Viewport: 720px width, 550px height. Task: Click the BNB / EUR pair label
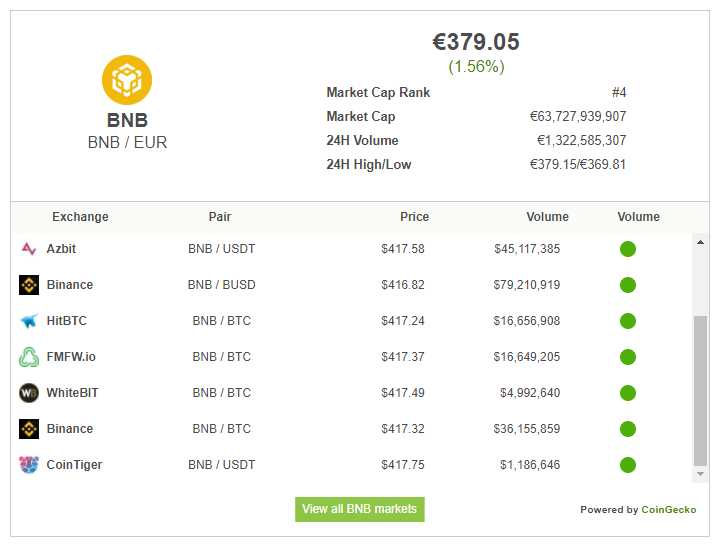tap(127, 142)
